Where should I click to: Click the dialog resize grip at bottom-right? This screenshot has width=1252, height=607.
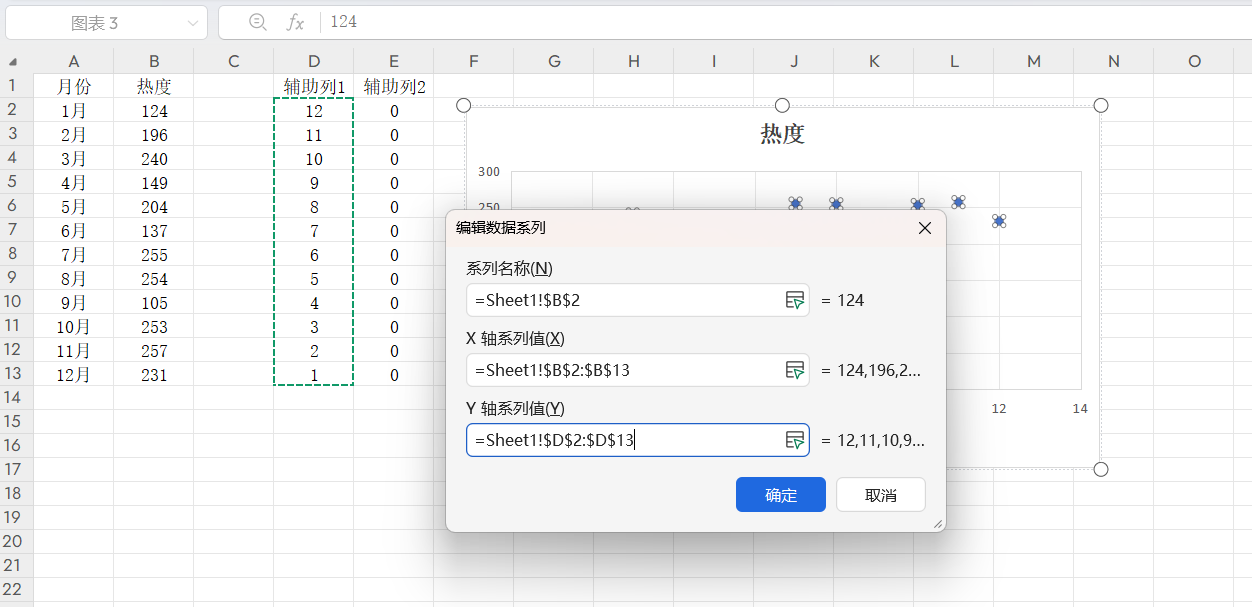point(937,525)
